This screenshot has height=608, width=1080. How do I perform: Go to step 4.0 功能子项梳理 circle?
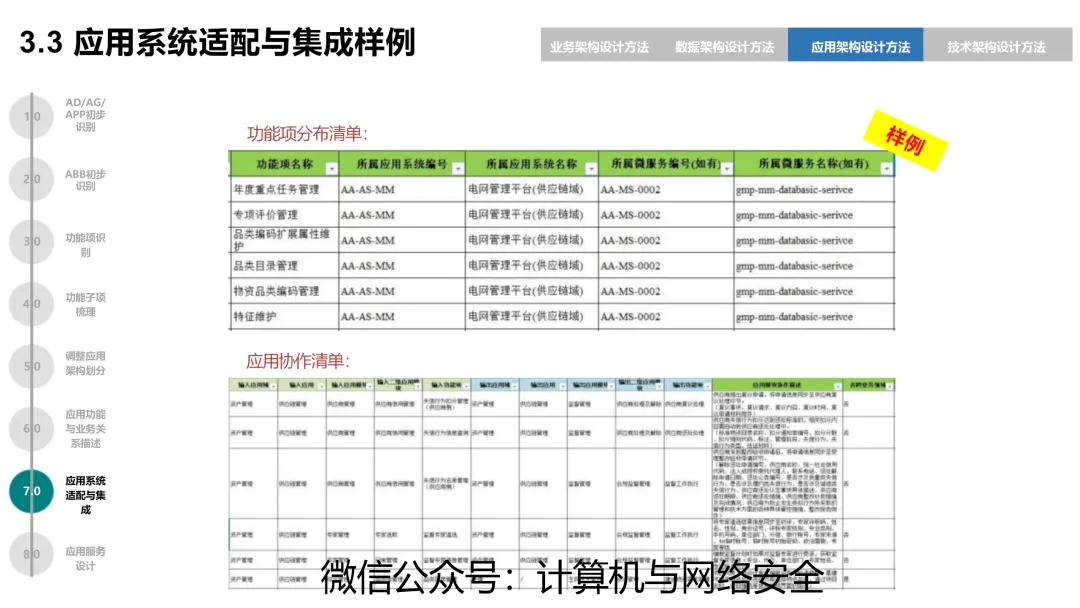pos(31,304)
